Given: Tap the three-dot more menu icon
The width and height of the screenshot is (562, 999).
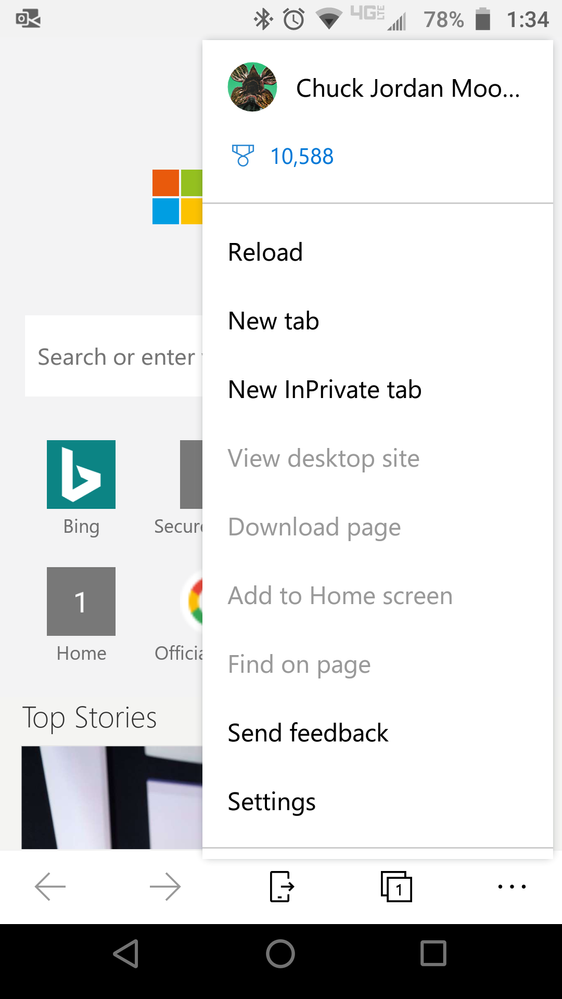Looking at the screenshot, I should (x=512, y=886).
